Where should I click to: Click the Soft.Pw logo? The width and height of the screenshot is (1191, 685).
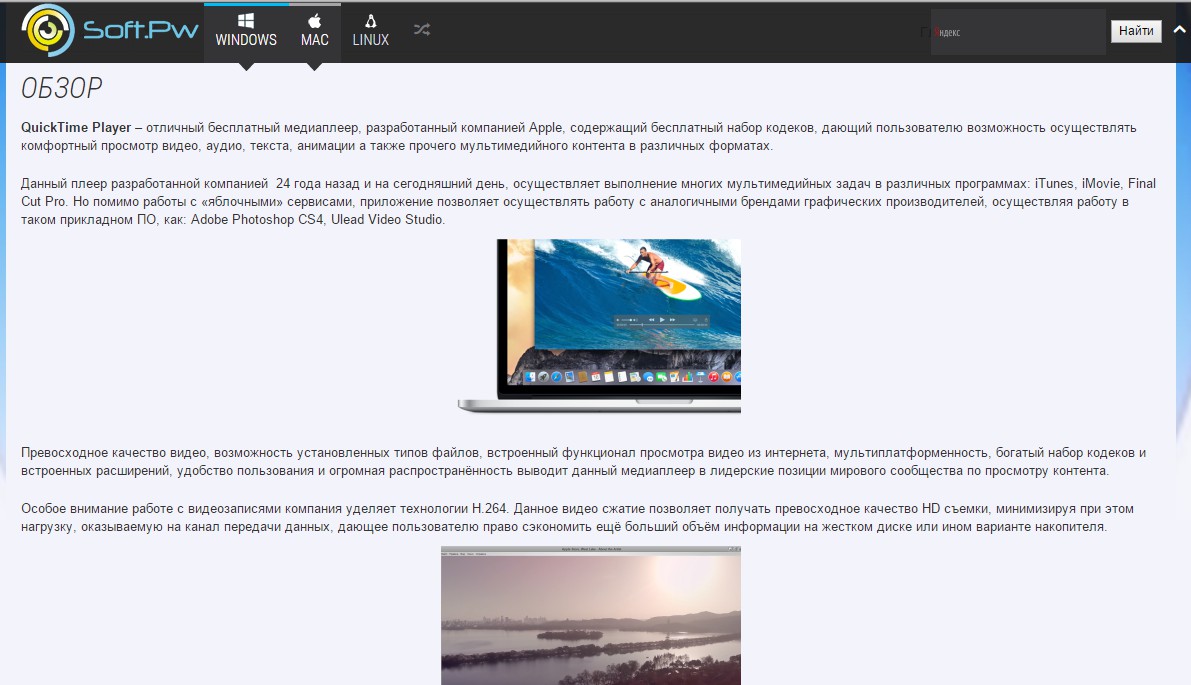coord(110,30)
